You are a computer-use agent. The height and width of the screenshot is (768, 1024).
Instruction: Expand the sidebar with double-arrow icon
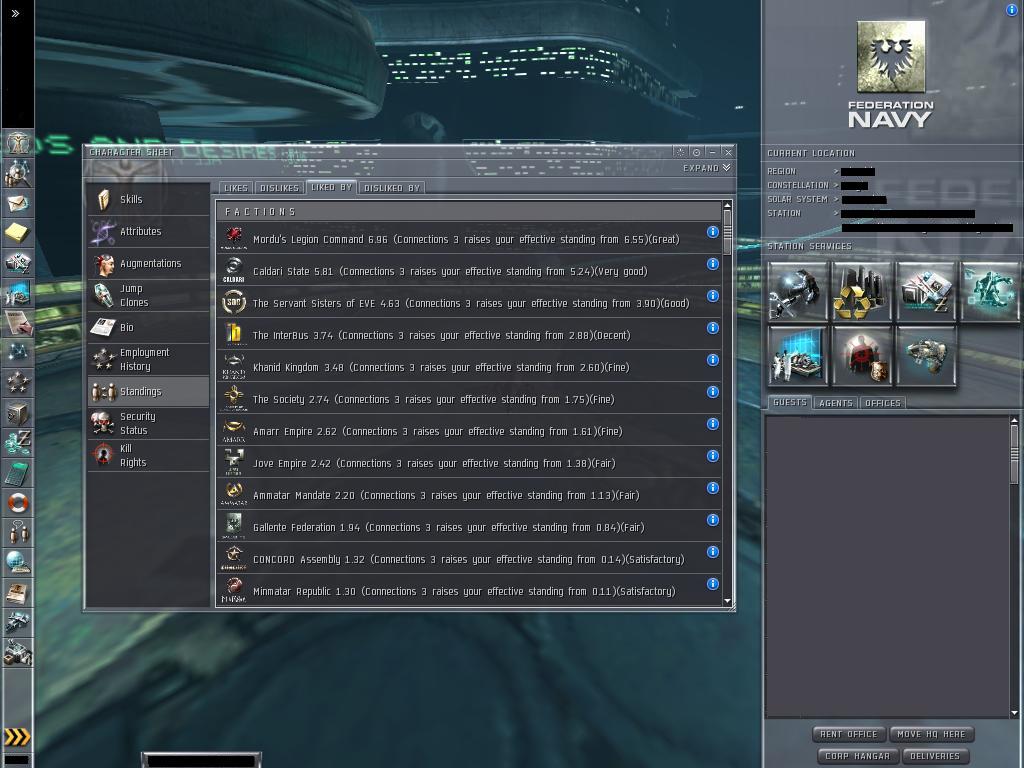click(15, 13)
